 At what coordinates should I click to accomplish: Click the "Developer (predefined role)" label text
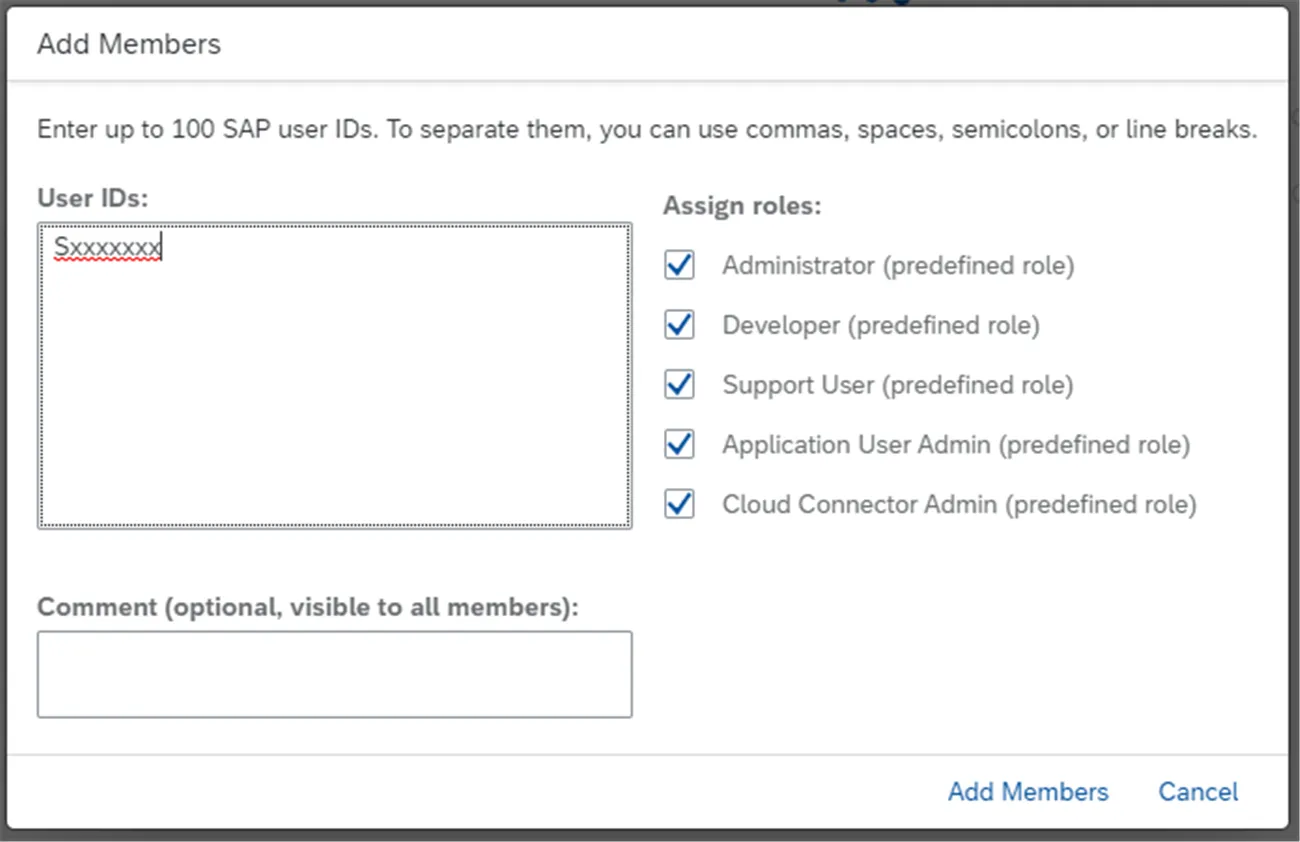pos(881,326)
